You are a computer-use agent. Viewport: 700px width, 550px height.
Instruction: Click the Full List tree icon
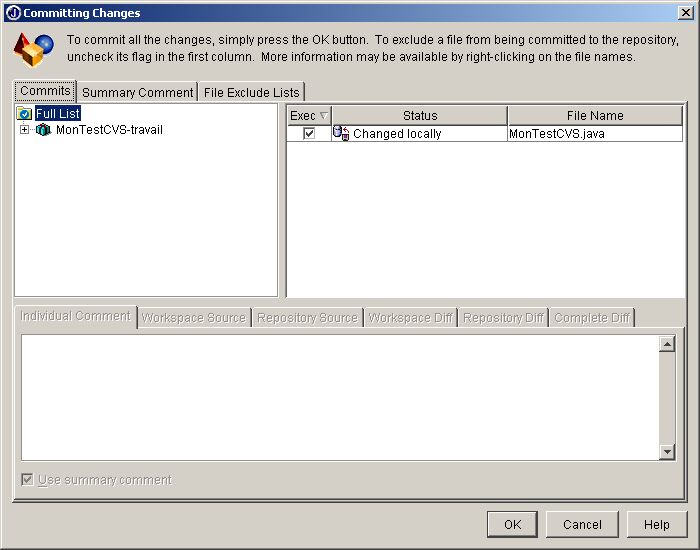coord(25,114)
